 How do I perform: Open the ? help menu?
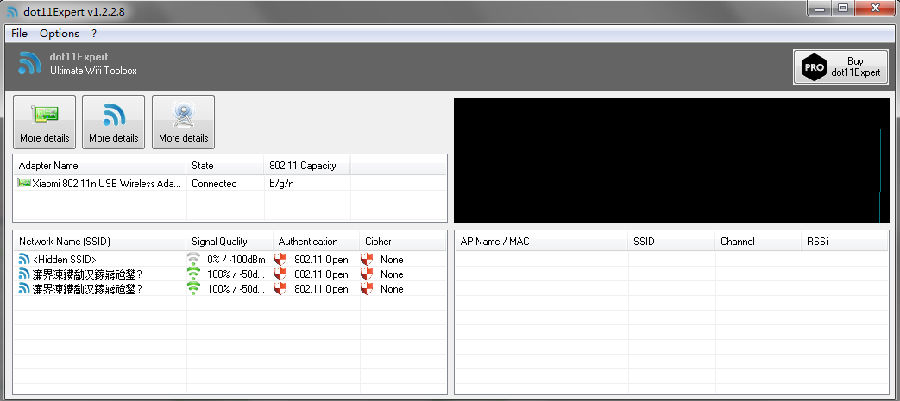[x=94, y=33]
